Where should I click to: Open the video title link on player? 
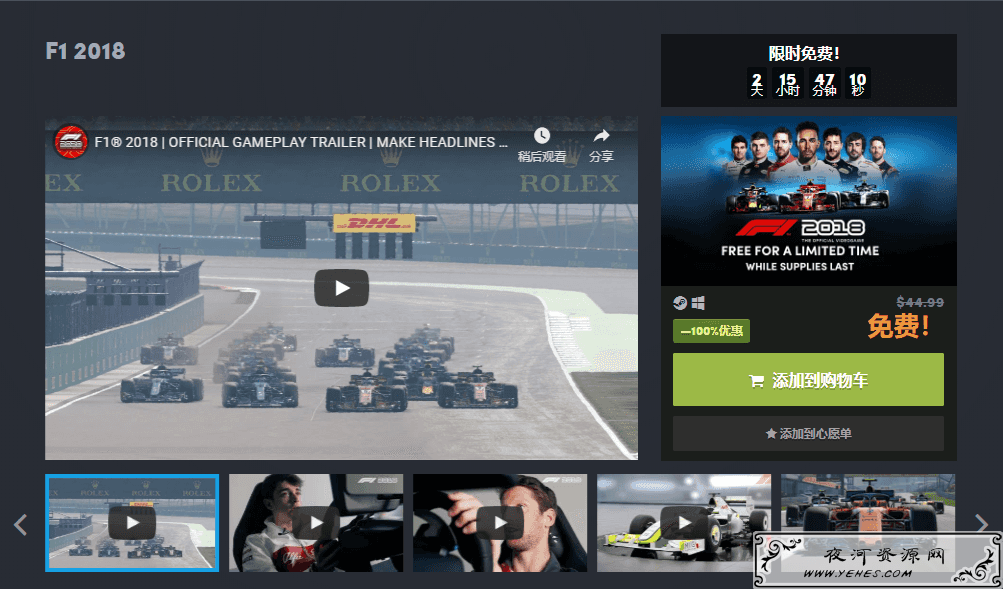[301, 142]
